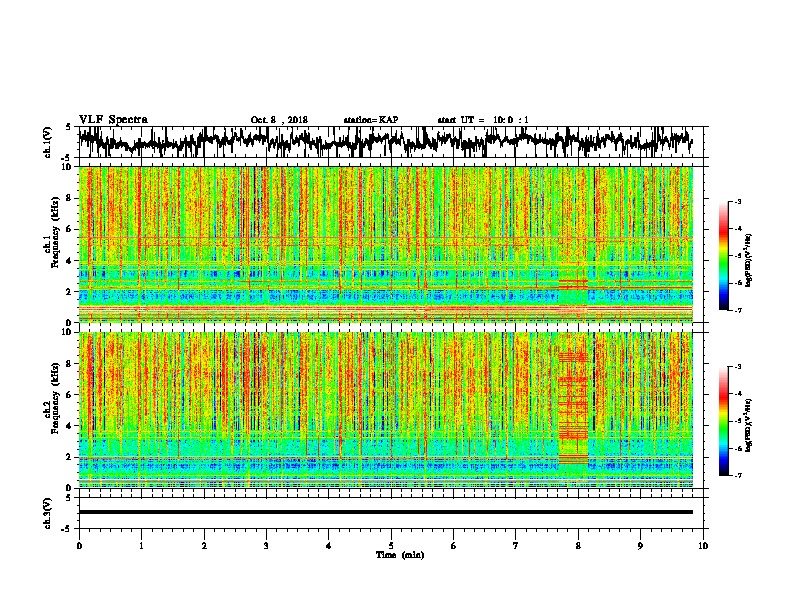Screen dimensions: 792x612
Task: Click time axis tick label "5"
Action: pos(391,545)
